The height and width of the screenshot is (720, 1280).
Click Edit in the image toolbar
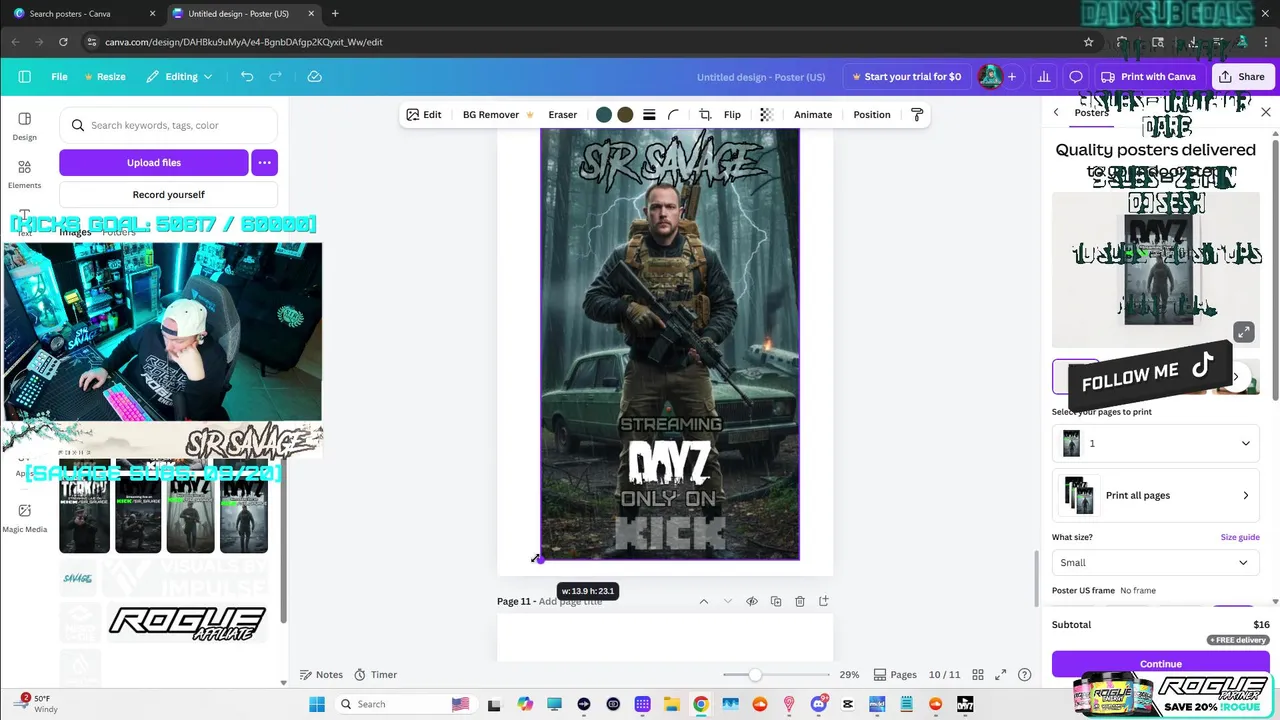pos(423,115)
